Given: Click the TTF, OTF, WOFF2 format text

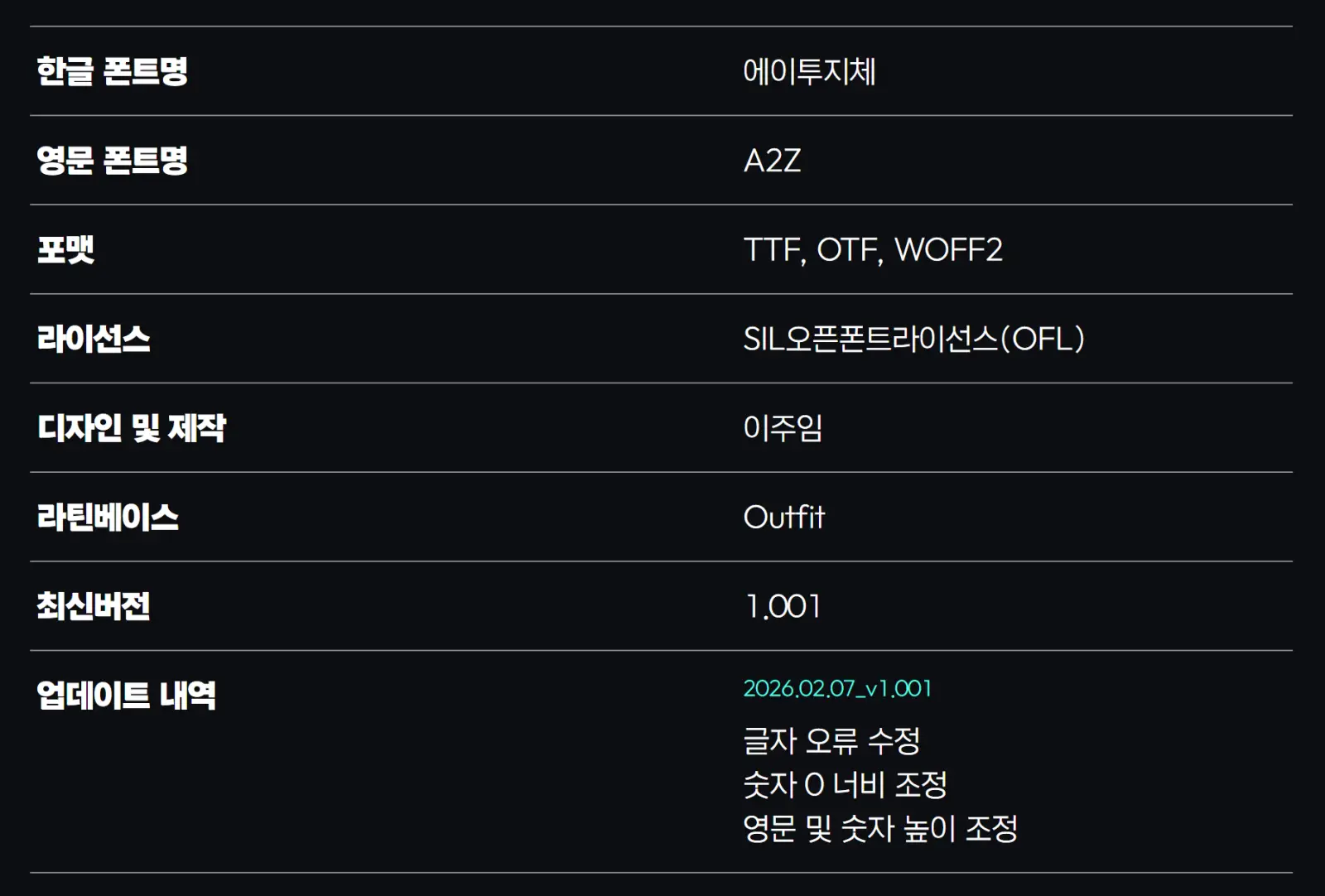Looking at the screenshot, I should coord(872,249).
